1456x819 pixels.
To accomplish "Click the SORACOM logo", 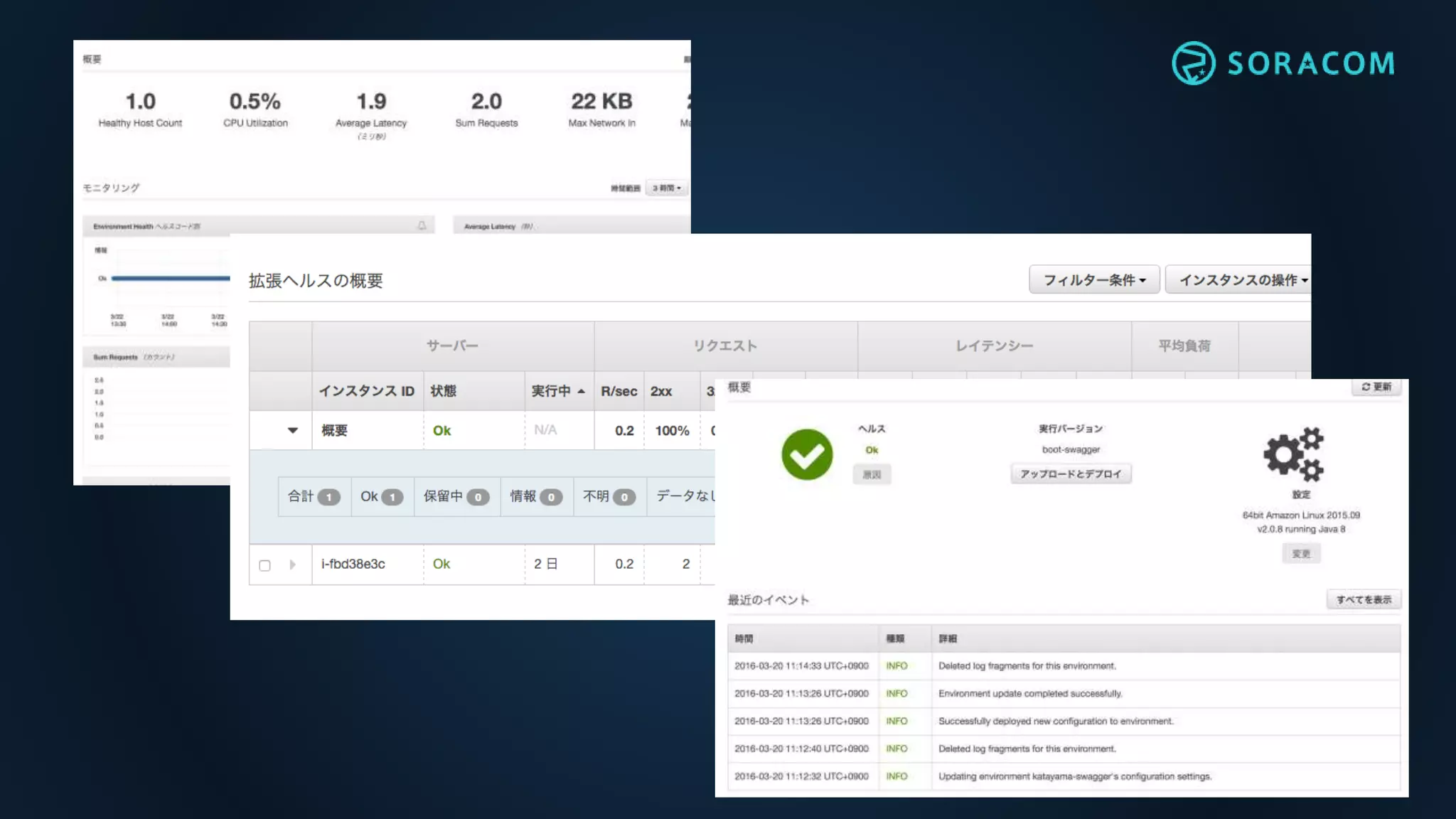I will tap(1283, 63).
